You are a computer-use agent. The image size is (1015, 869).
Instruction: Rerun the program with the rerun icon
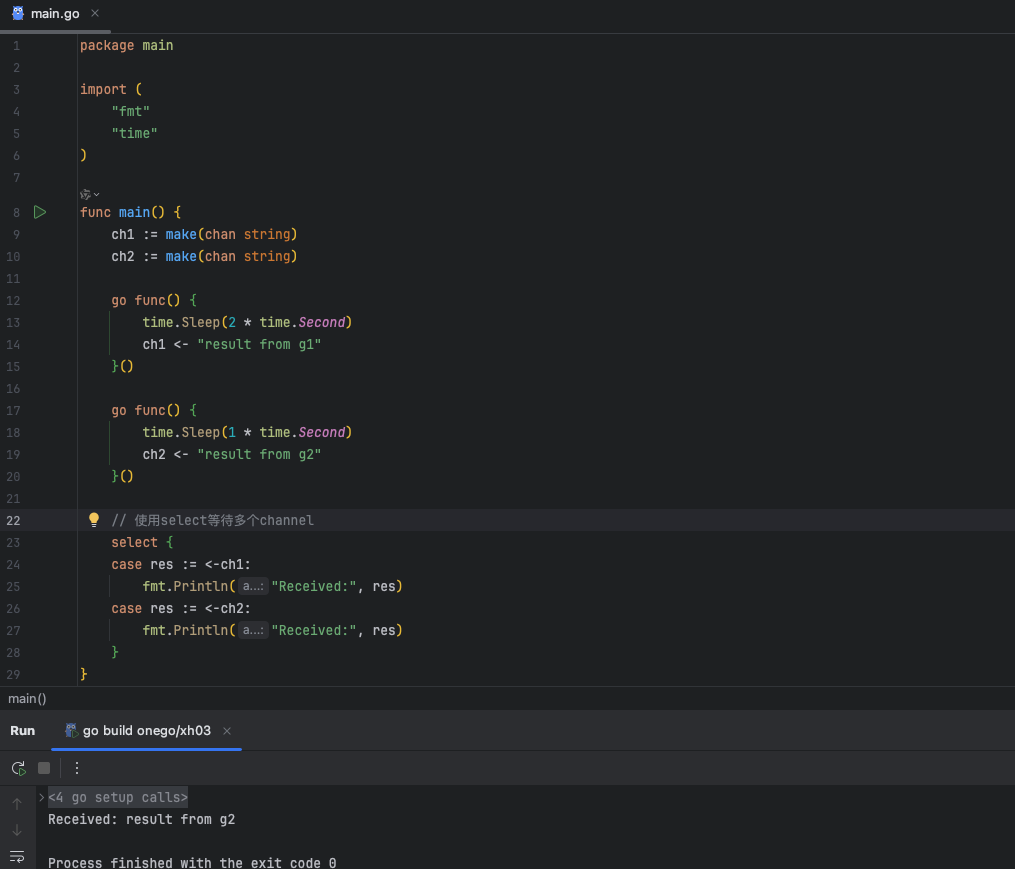point(18,768)
